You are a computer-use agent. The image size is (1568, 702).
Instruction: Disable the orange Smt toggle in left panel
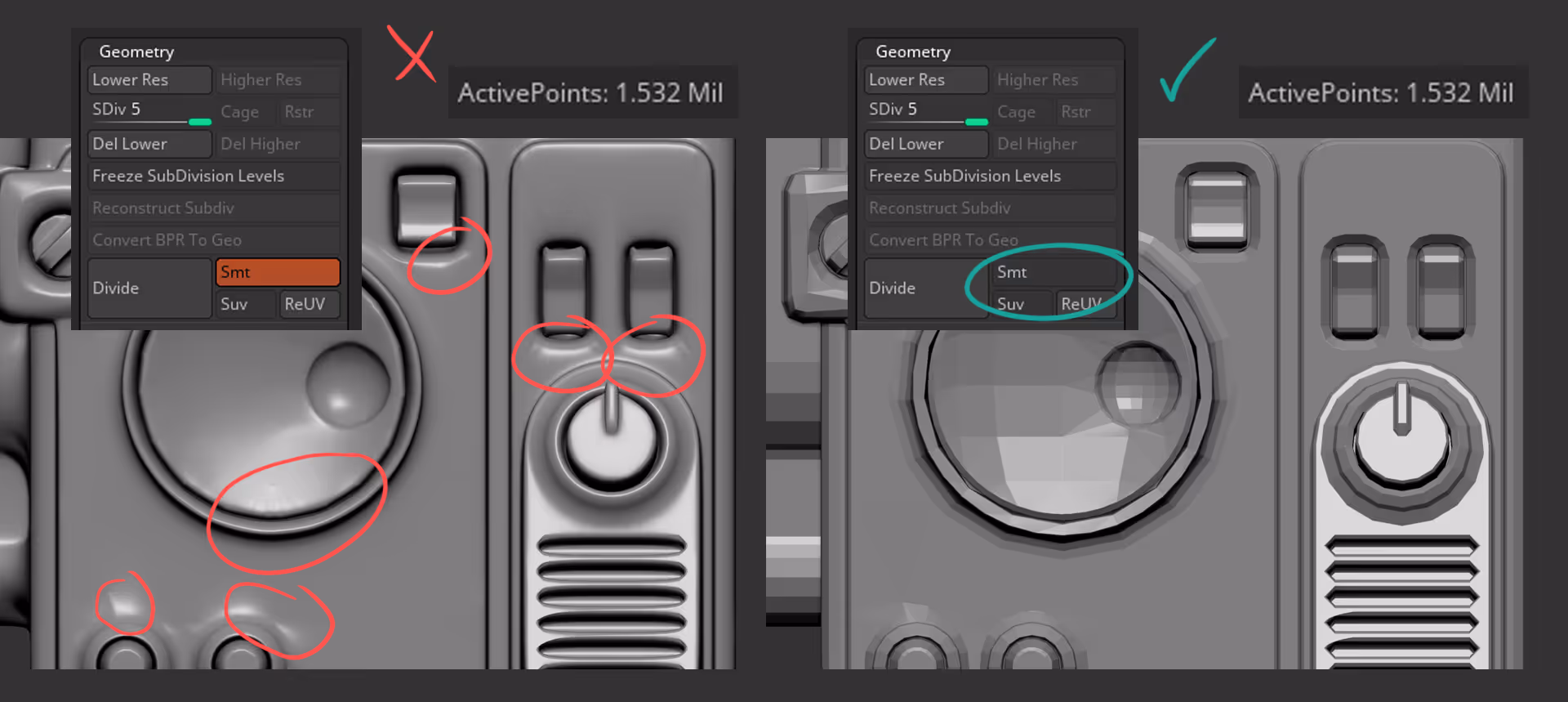[x=278, y=272]
